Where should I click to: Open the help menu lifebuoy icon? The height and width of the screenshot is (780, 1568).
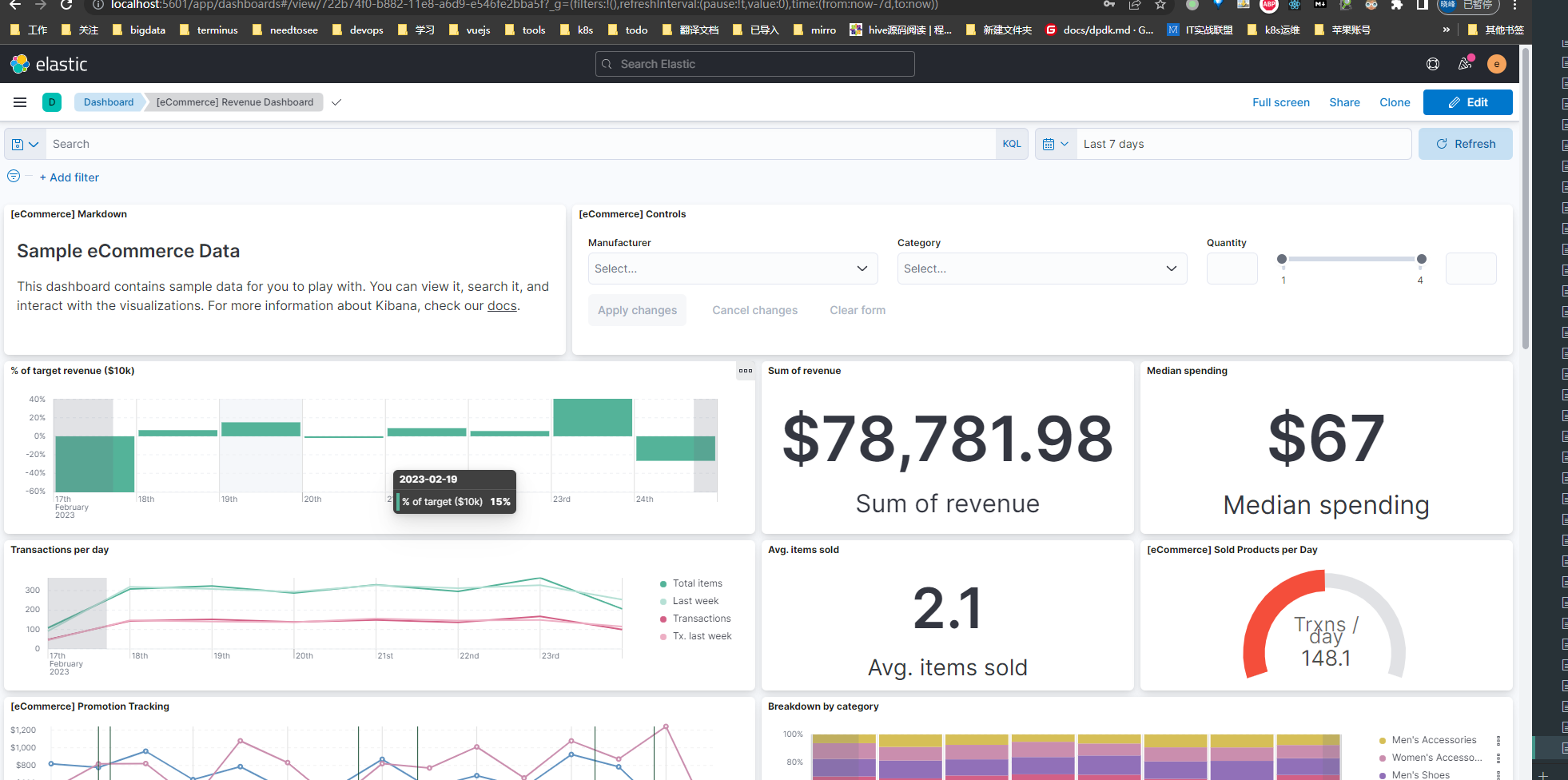(1433, 64)
